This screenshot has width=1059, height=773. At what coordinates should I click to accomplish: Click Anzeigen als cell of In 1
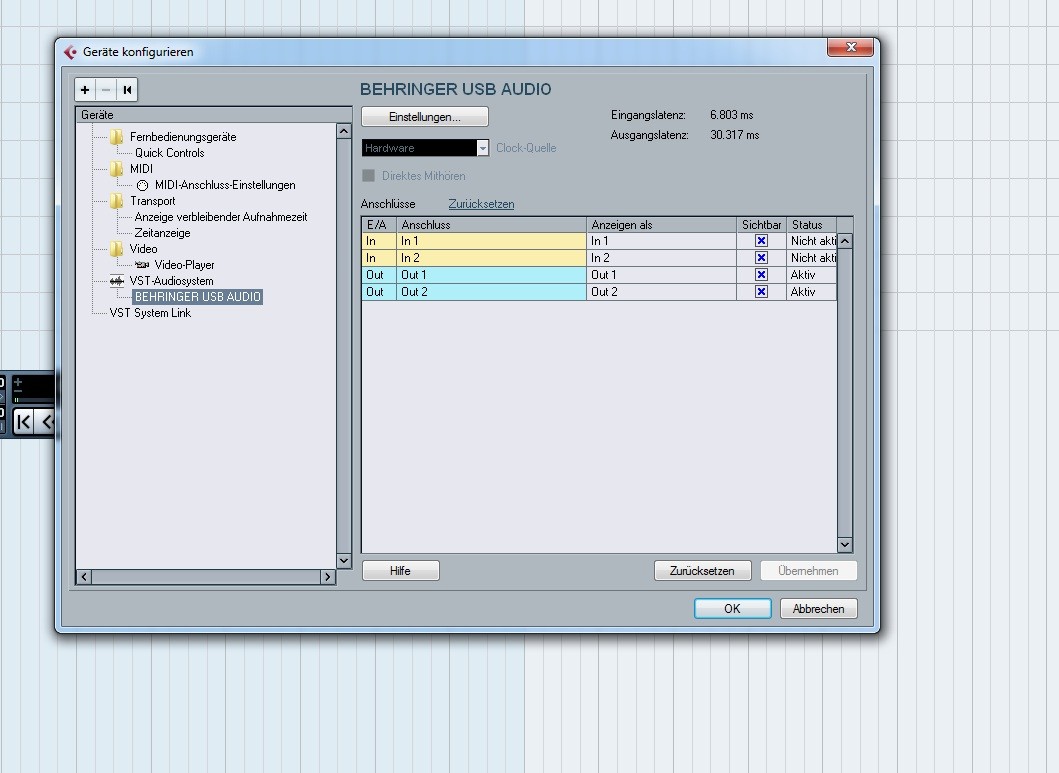coord(661,241)
